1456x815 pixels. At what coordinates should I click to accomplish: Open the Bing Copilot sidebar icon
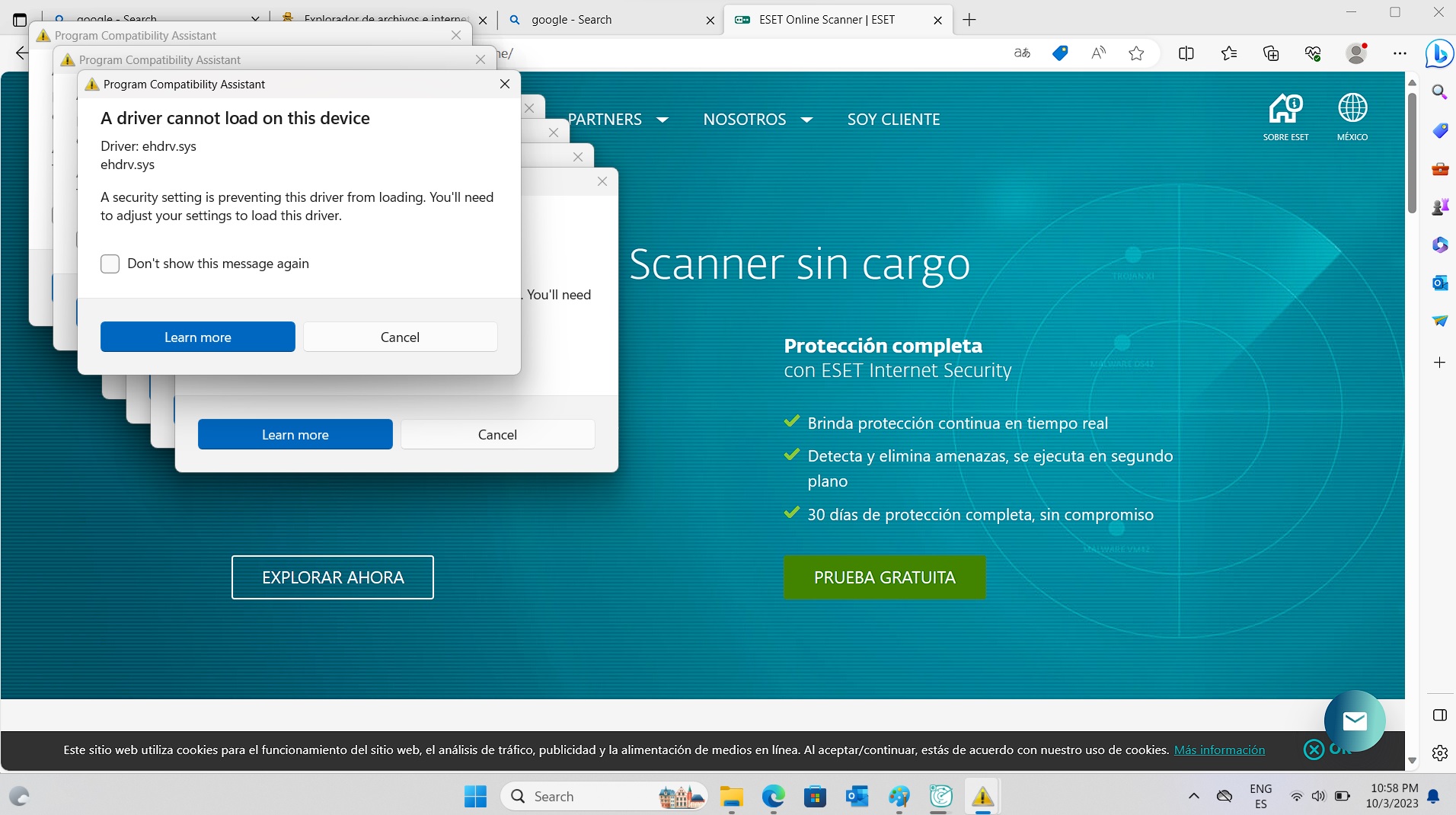coord(1439,53)
